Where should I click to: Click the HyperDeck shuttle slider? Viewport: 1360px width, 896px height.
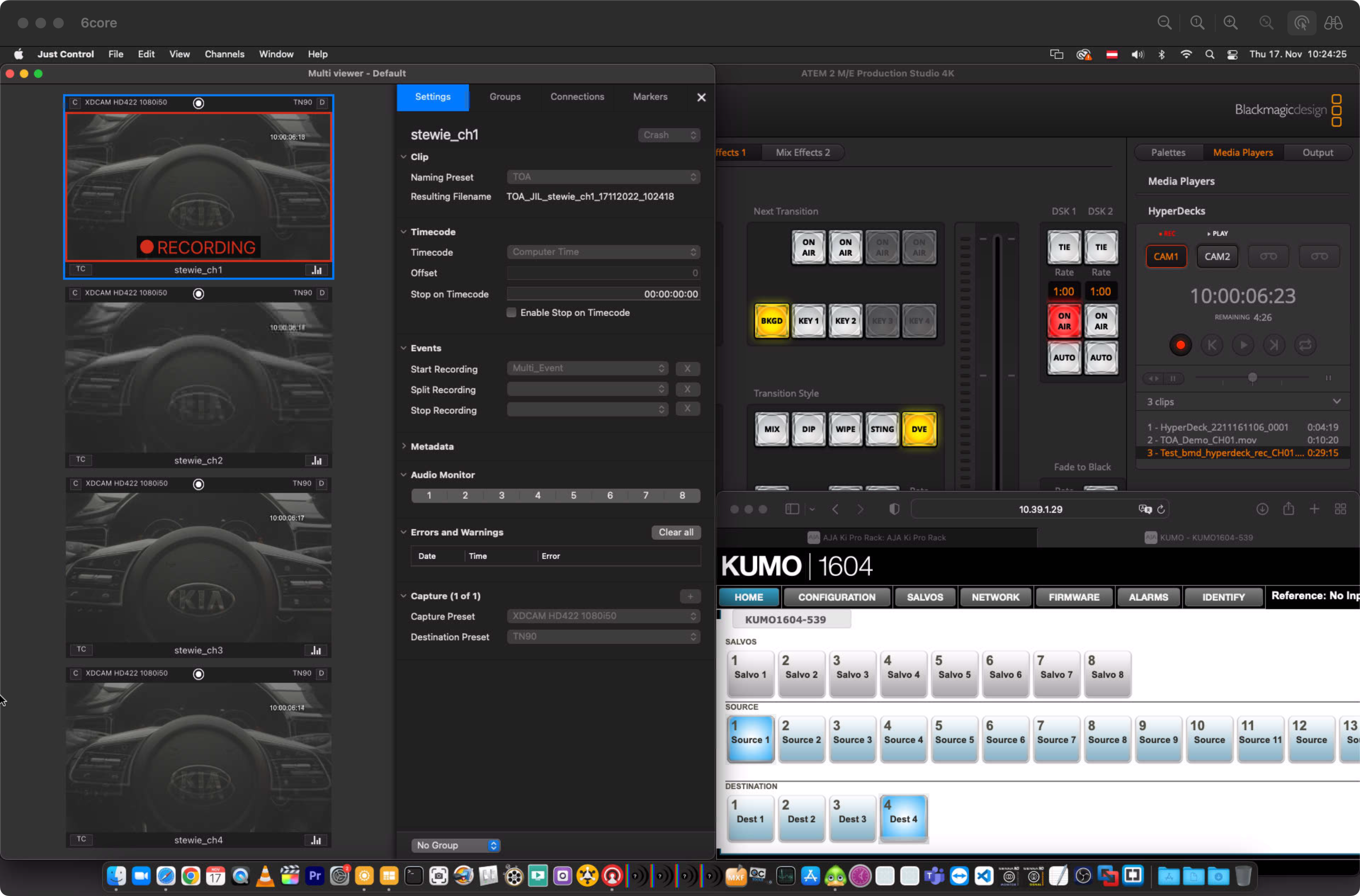(x=1252, y=377)
